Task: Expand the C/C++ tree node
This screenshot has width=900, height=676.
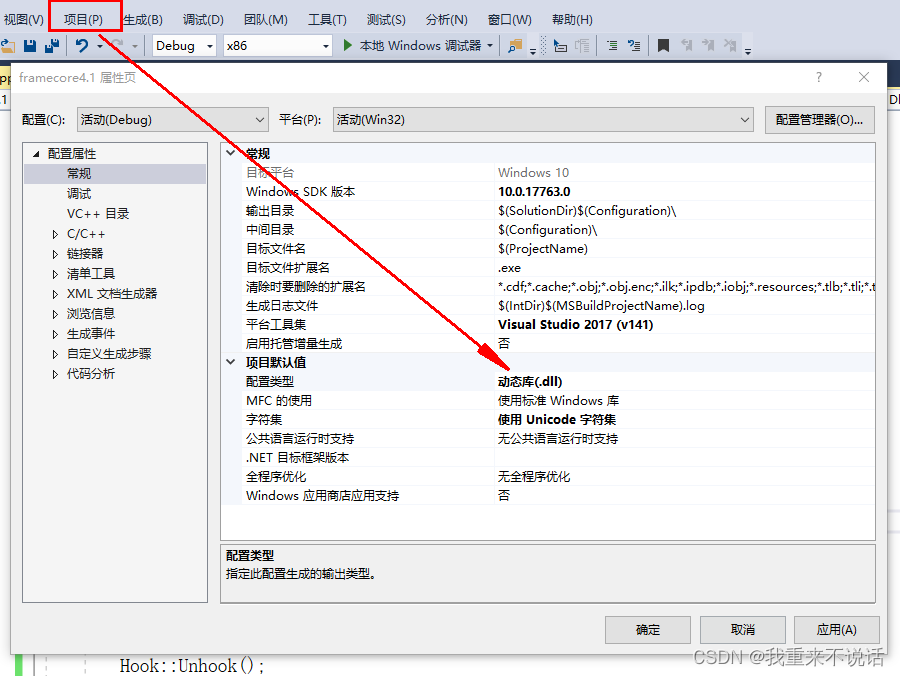Action: [x=55, y=234]
